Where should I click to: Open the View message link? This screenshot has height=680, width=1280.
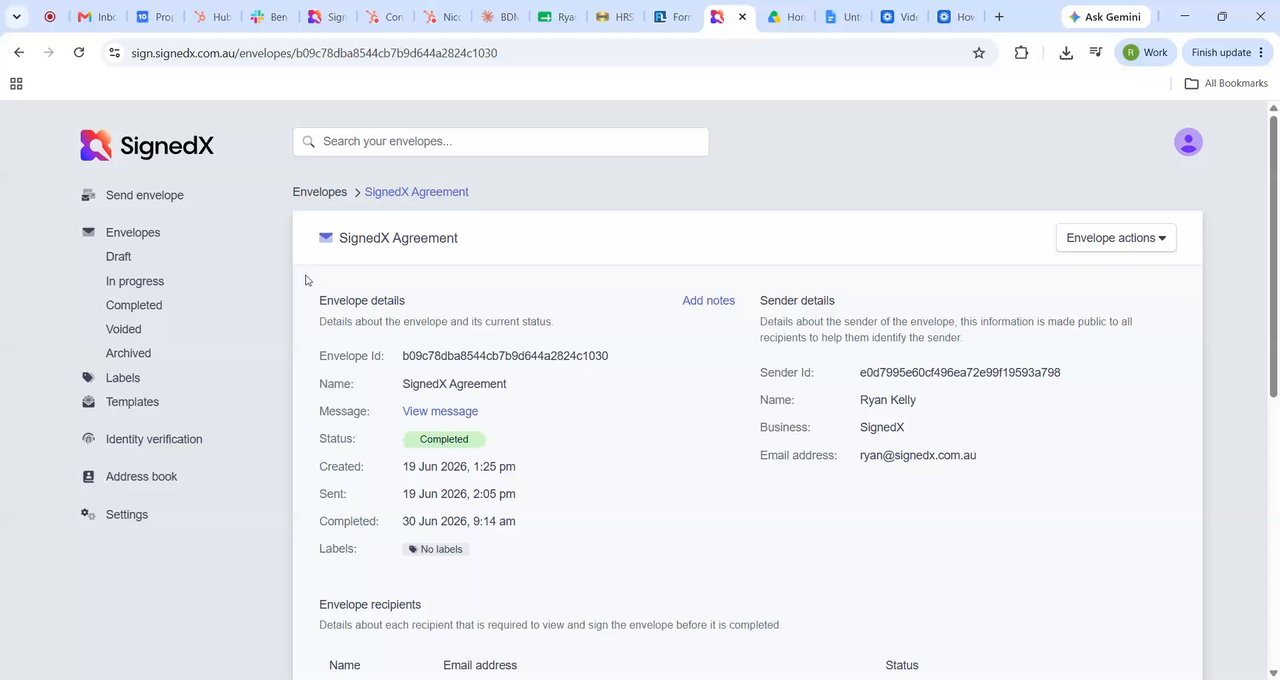[440, 411]
